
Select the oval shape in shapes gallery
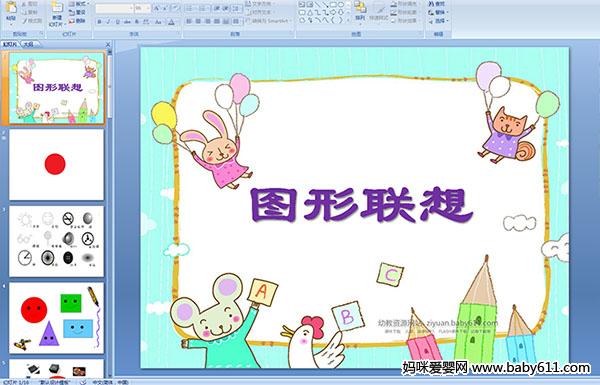[341, 5]
